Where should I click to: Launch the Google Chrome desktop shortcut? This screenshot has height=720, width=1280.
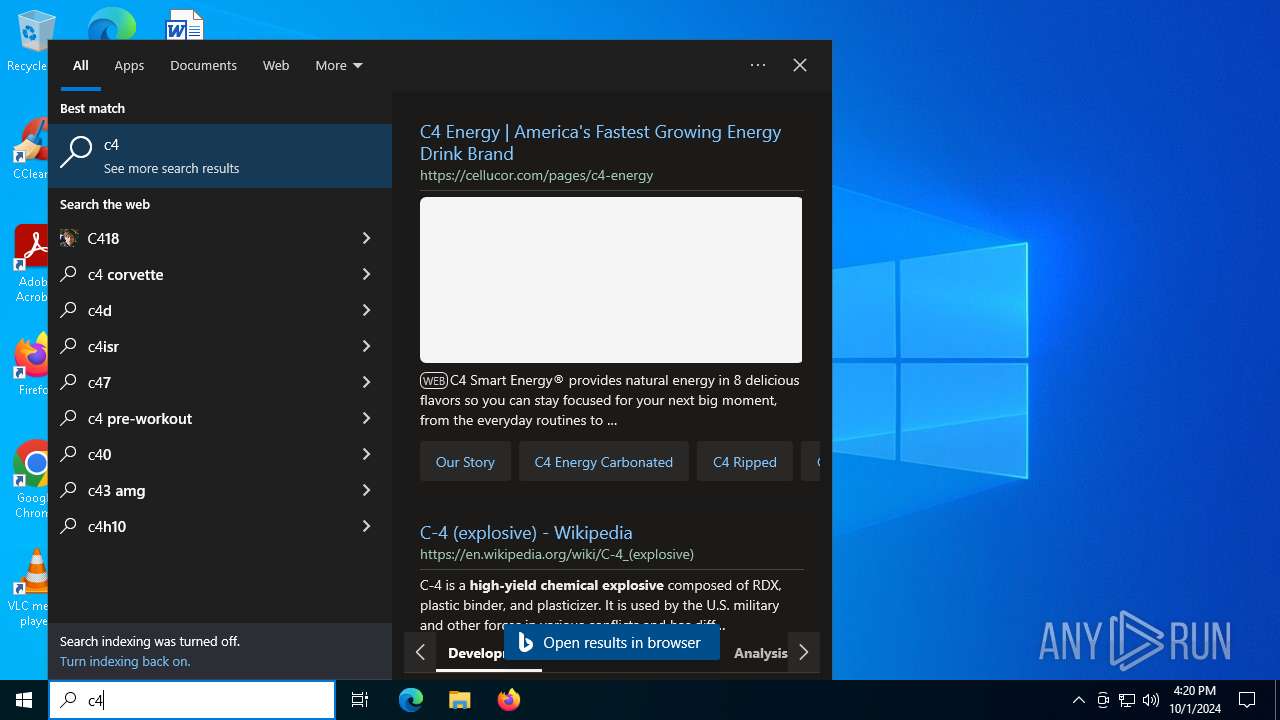click(x=32, y=480)
